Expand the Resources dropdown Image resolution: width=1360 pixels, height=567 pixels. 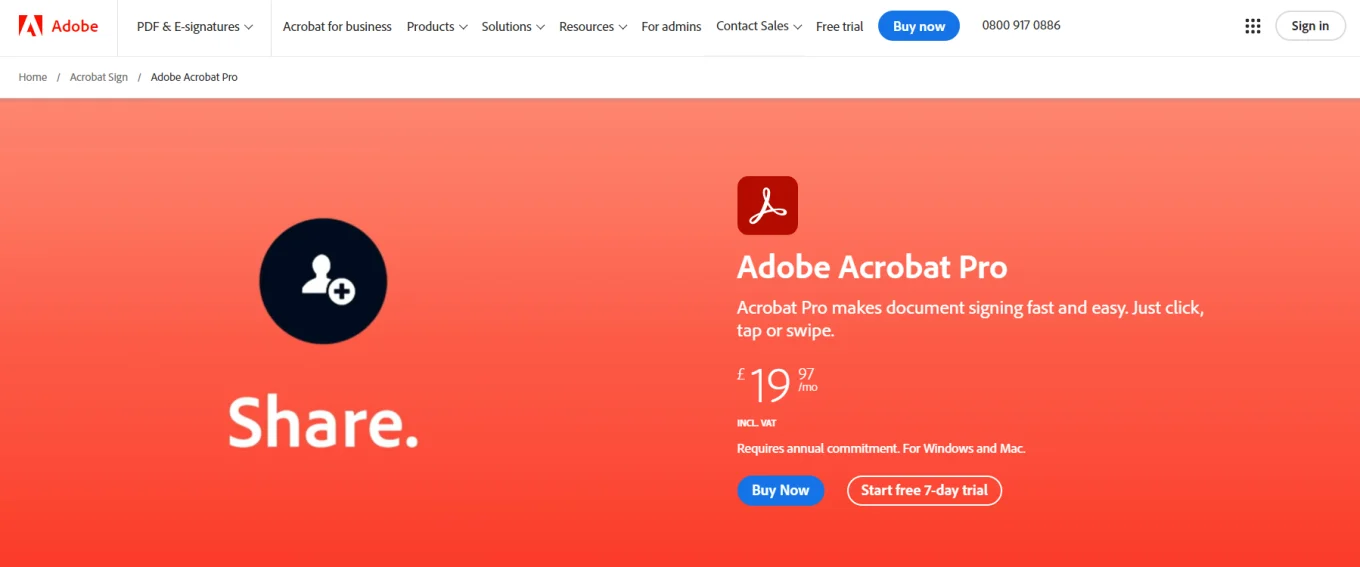[593, 26]
